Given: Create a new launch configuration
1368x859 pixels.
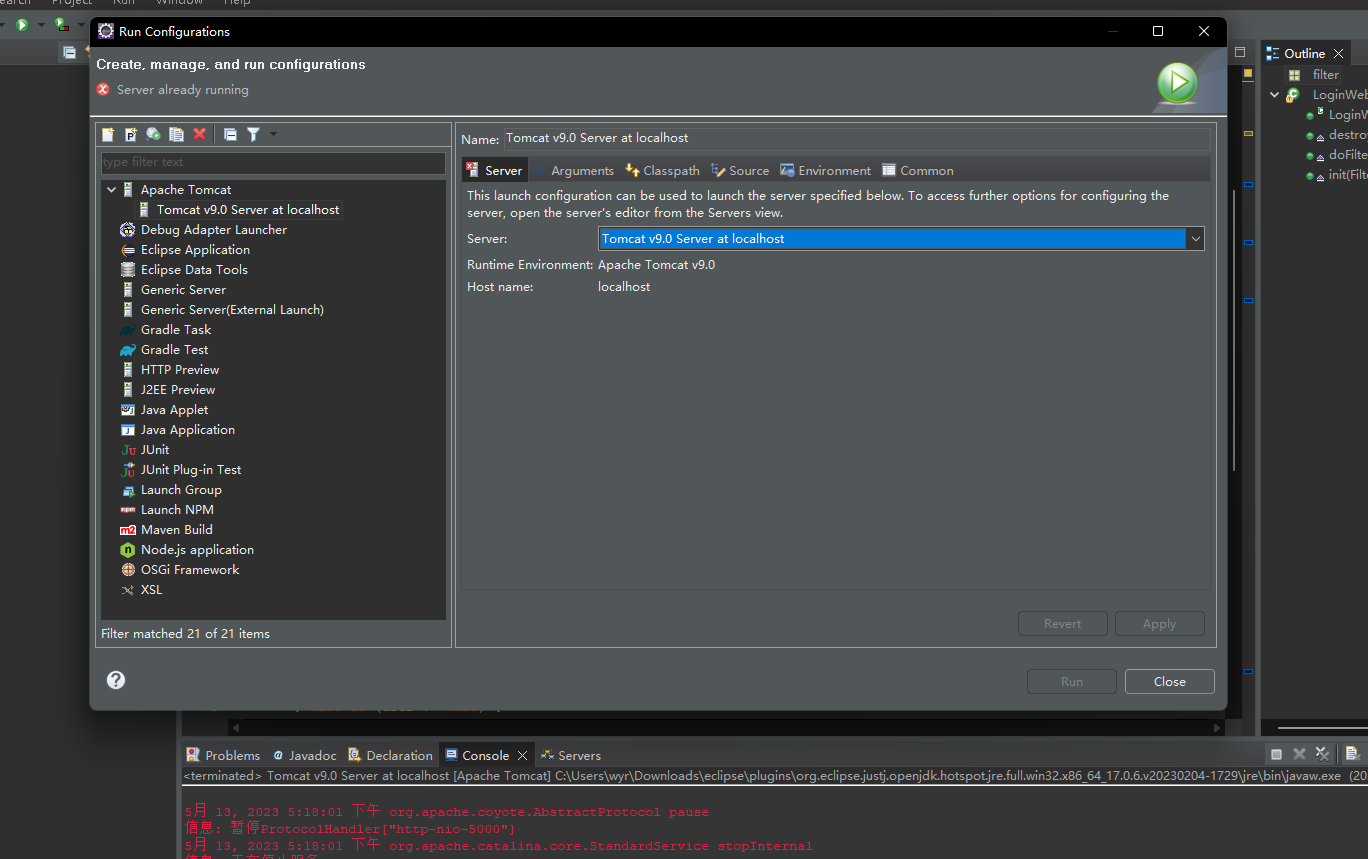Looking at the screenshot, I should pyautogui.click(x=108, y=134).
